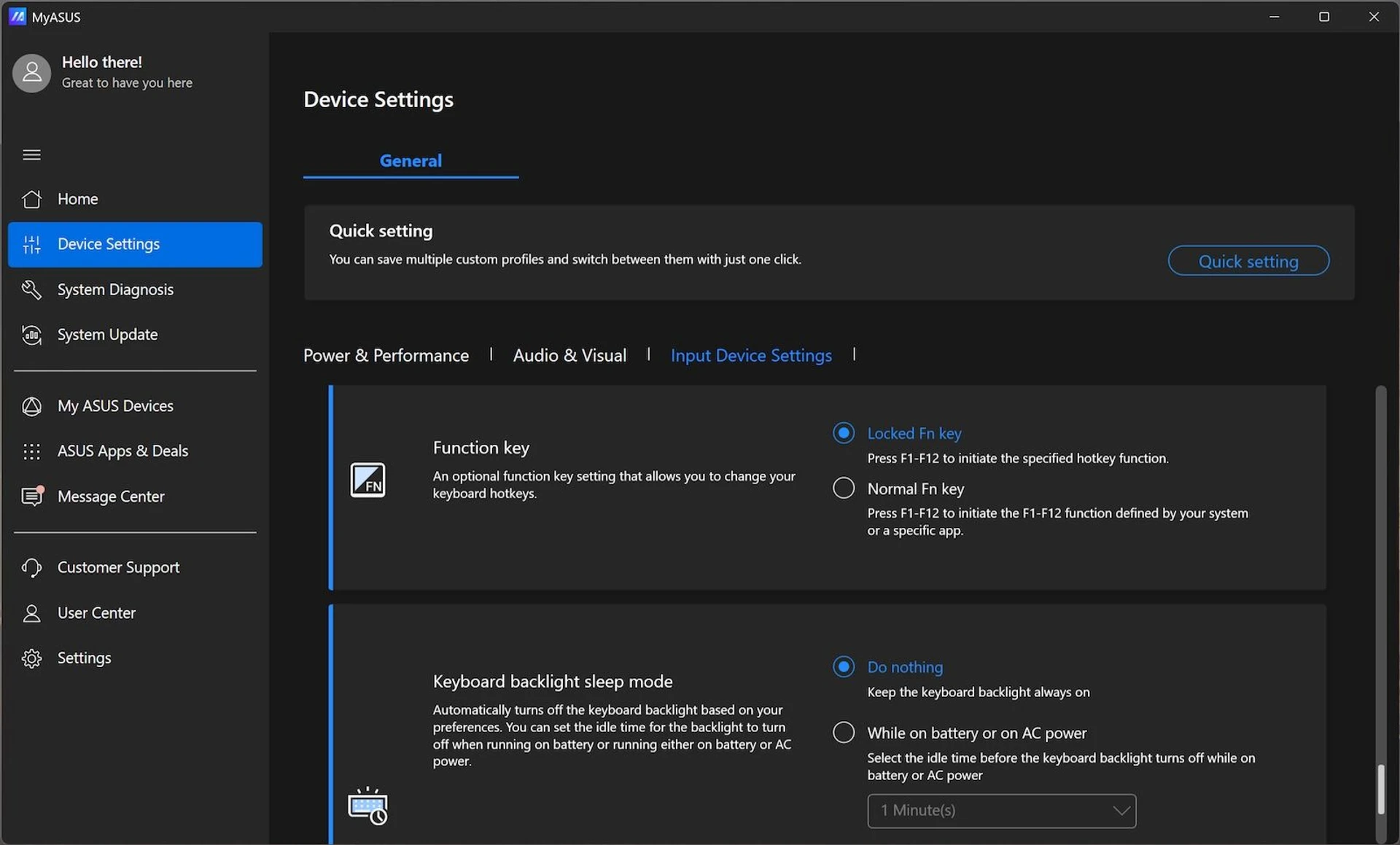Go to Home in sidebar
The height and width of the screenshot is (845, 1400).
tap(135, 199)
